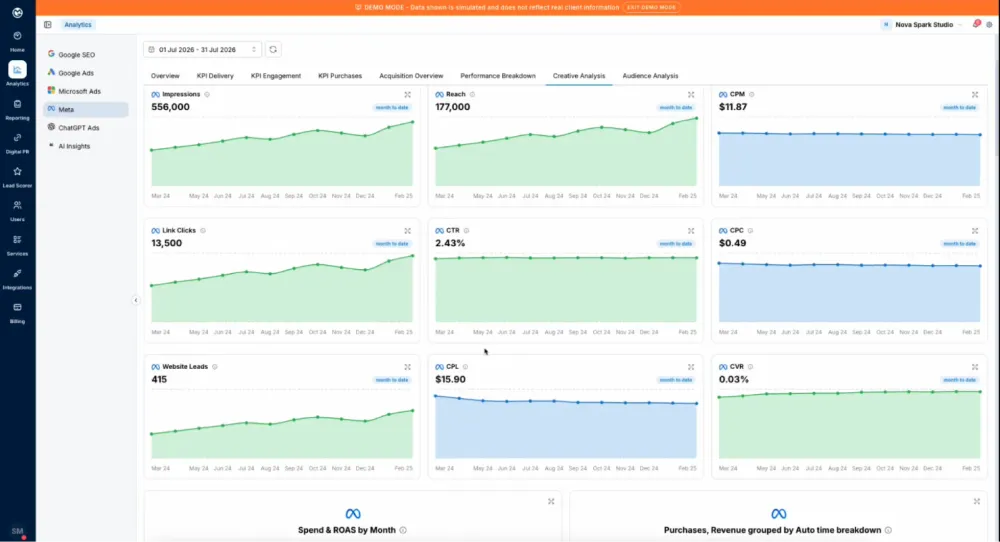Switch to the KPI Engagement tab

pyautogui.click(x=276, y=76)
